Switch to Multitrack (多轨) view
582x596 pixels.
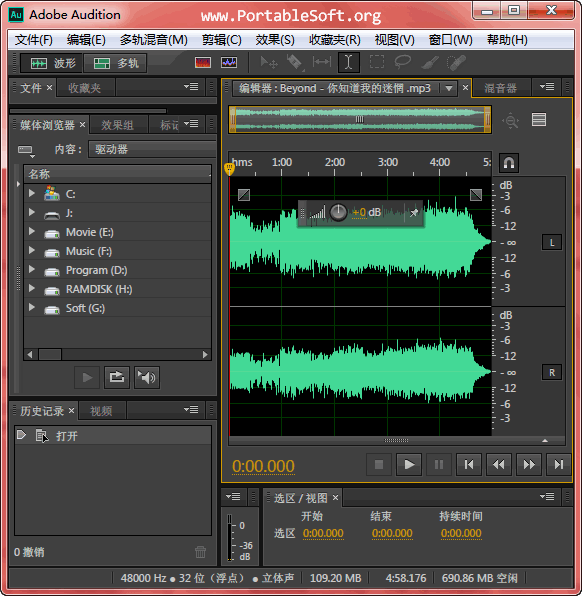click(x=115, y=63)
